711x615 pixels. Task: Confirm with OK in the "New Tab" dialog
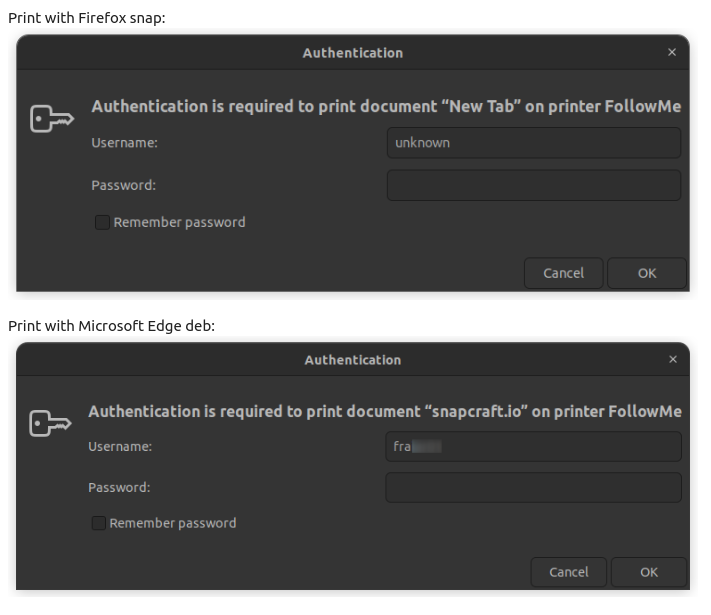tap(647, 273)
